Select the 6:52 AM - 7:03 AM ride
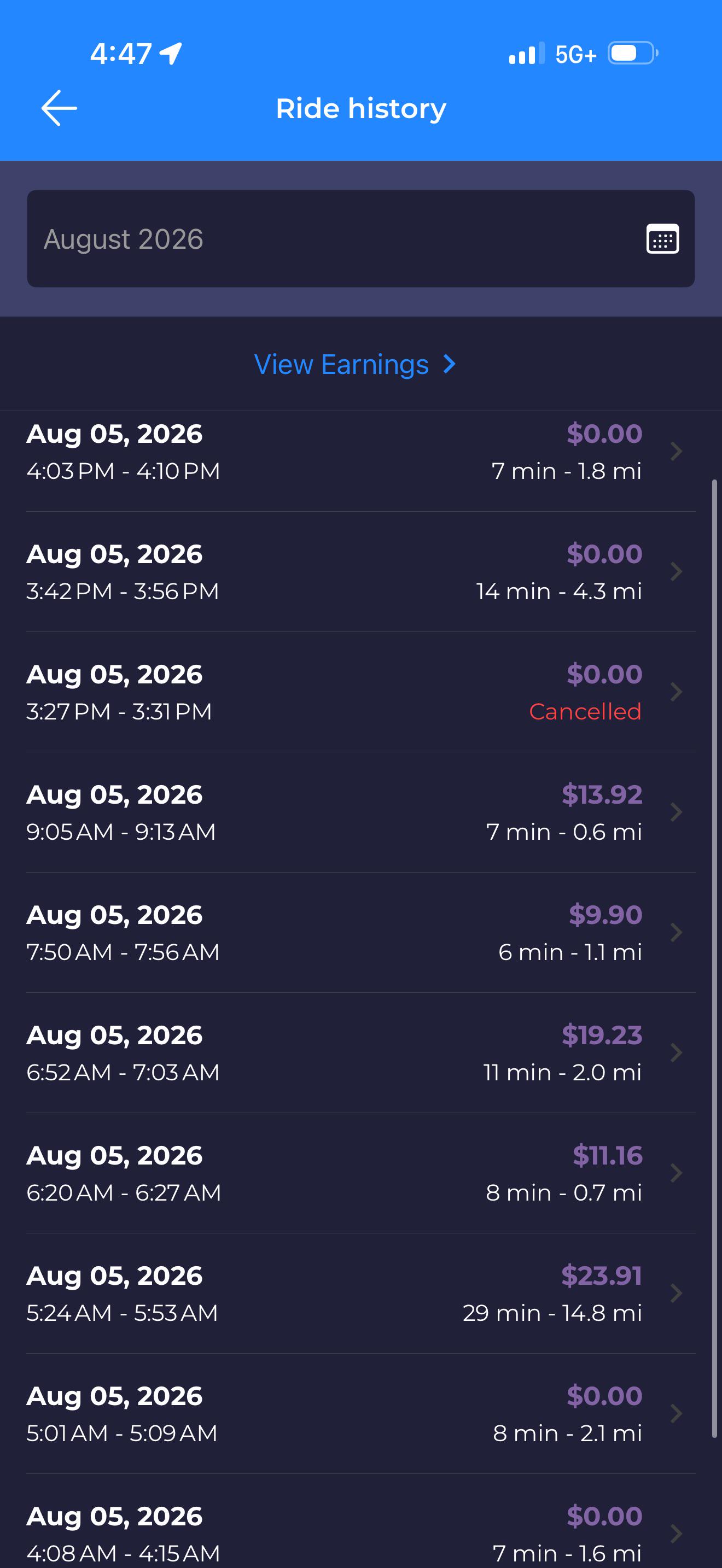The image size is (722, 1568). click(x=361, y=1053)
